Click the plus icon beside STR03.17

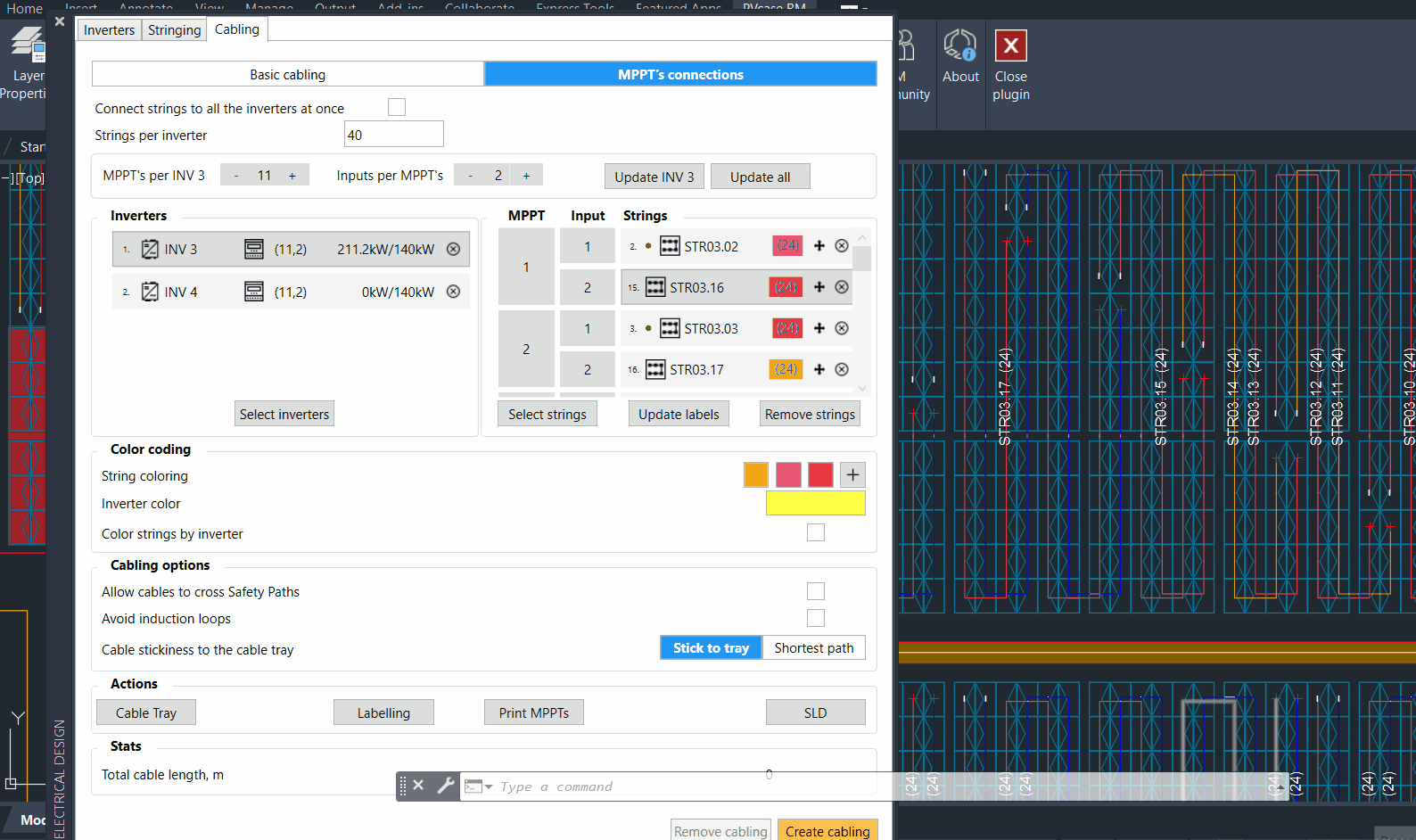(819, 369)
